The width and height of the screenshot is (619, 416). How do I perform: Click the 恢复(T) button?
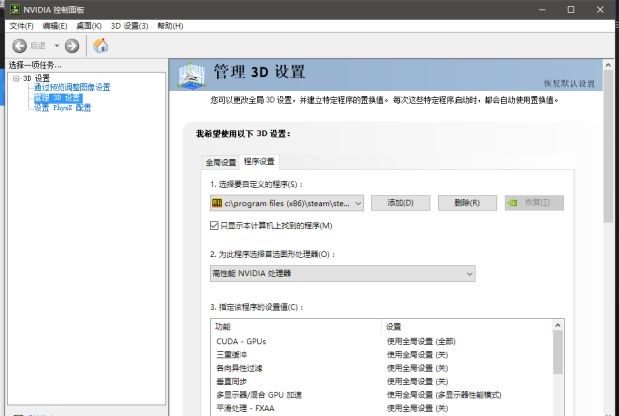[x=534, y=203]
